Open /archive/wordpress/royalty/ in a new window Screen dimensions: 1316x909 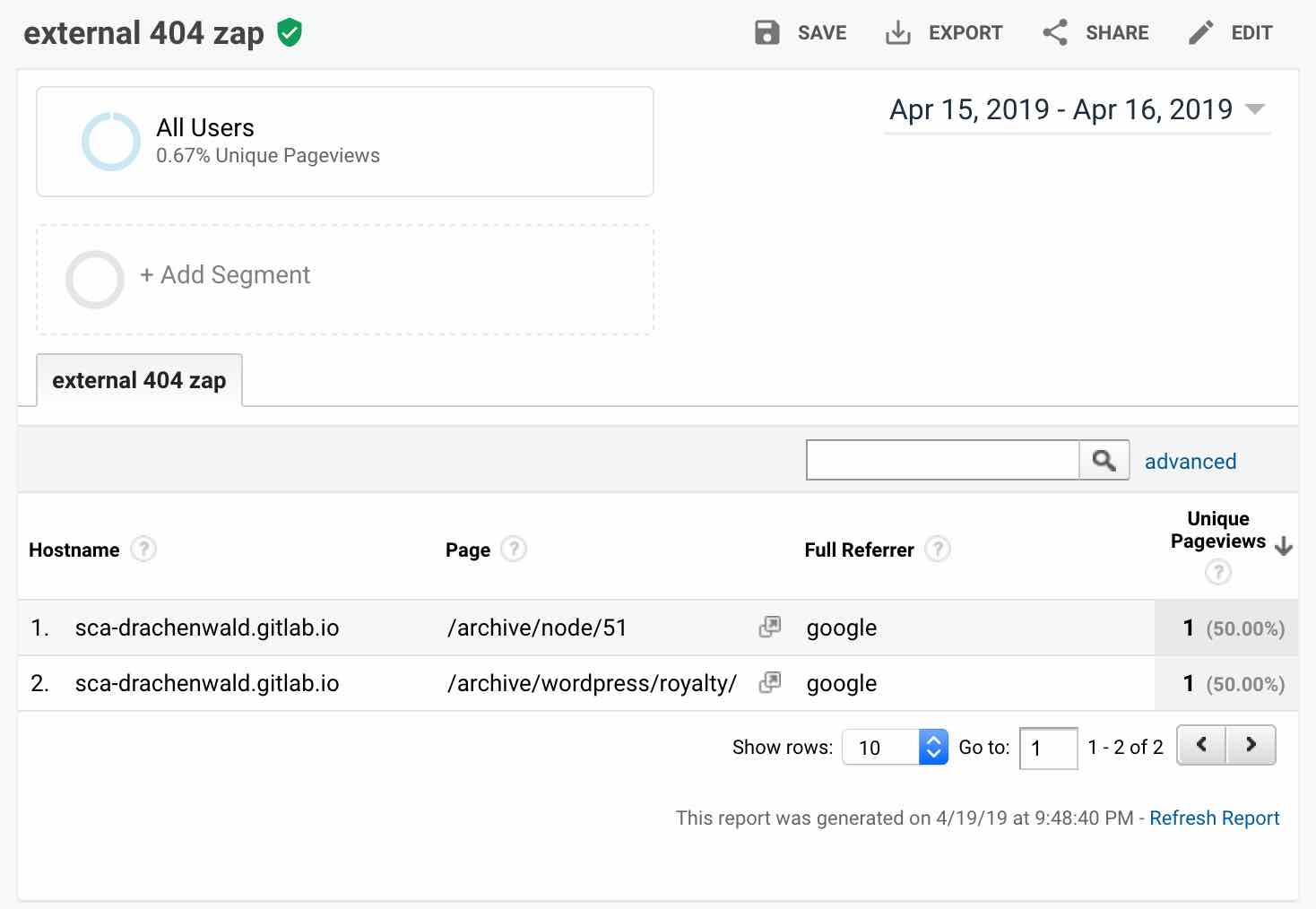tap(768, 683)
